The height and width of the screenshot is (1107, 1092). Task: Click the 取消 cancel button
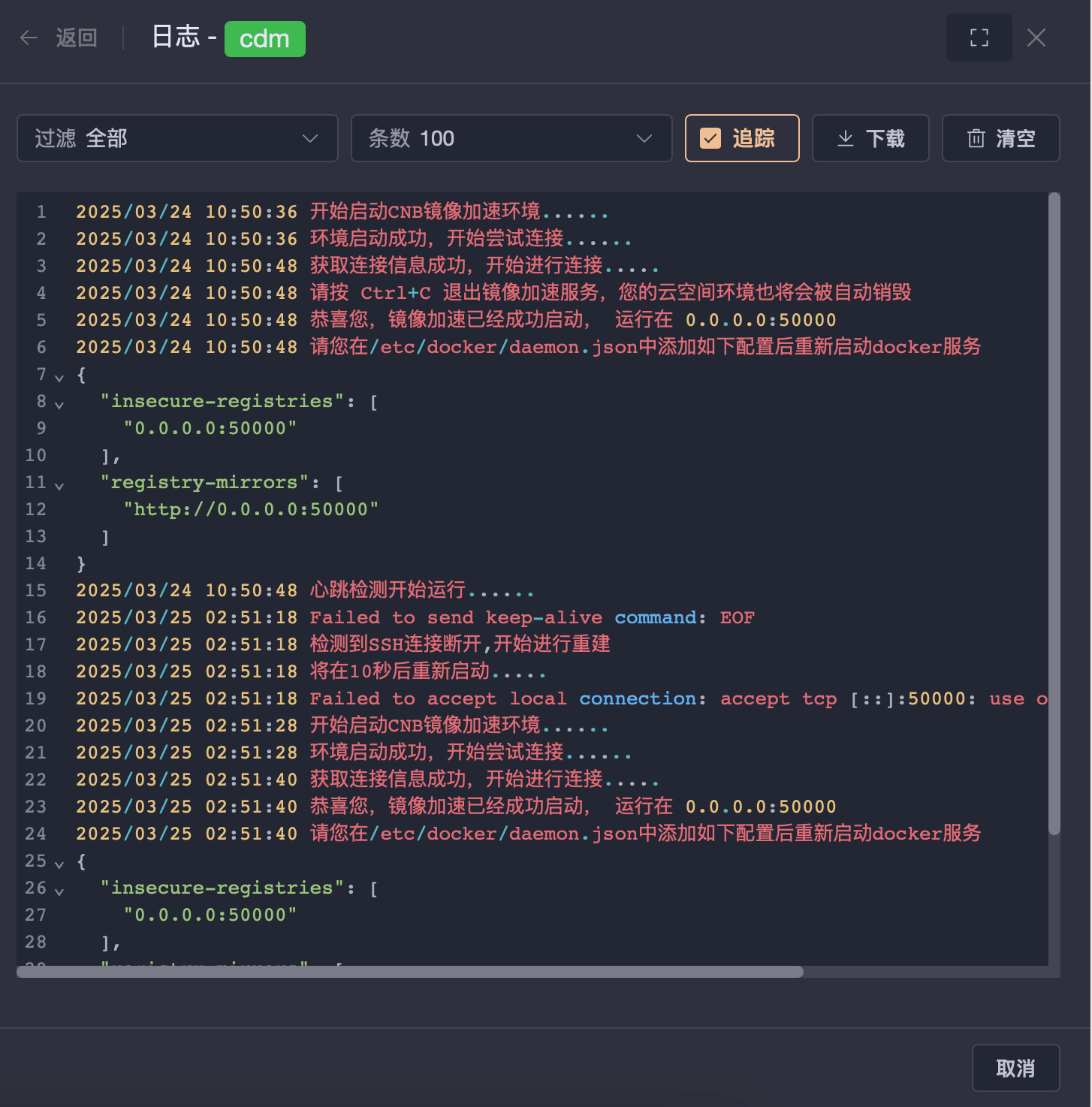(1016, 1067)
